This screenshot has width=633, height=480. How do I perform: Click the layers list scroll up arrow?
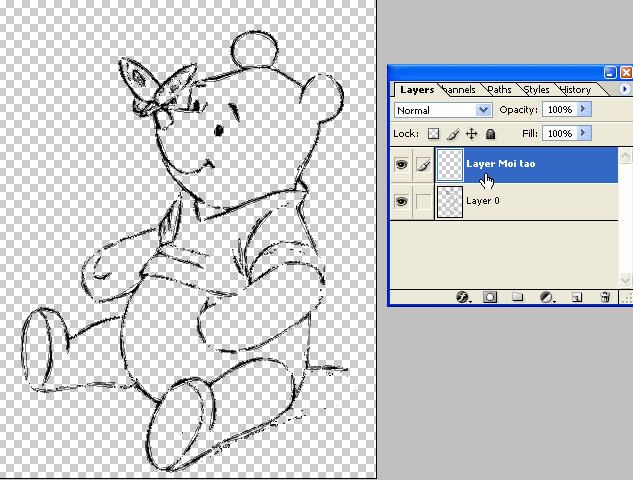click(625, 156)
